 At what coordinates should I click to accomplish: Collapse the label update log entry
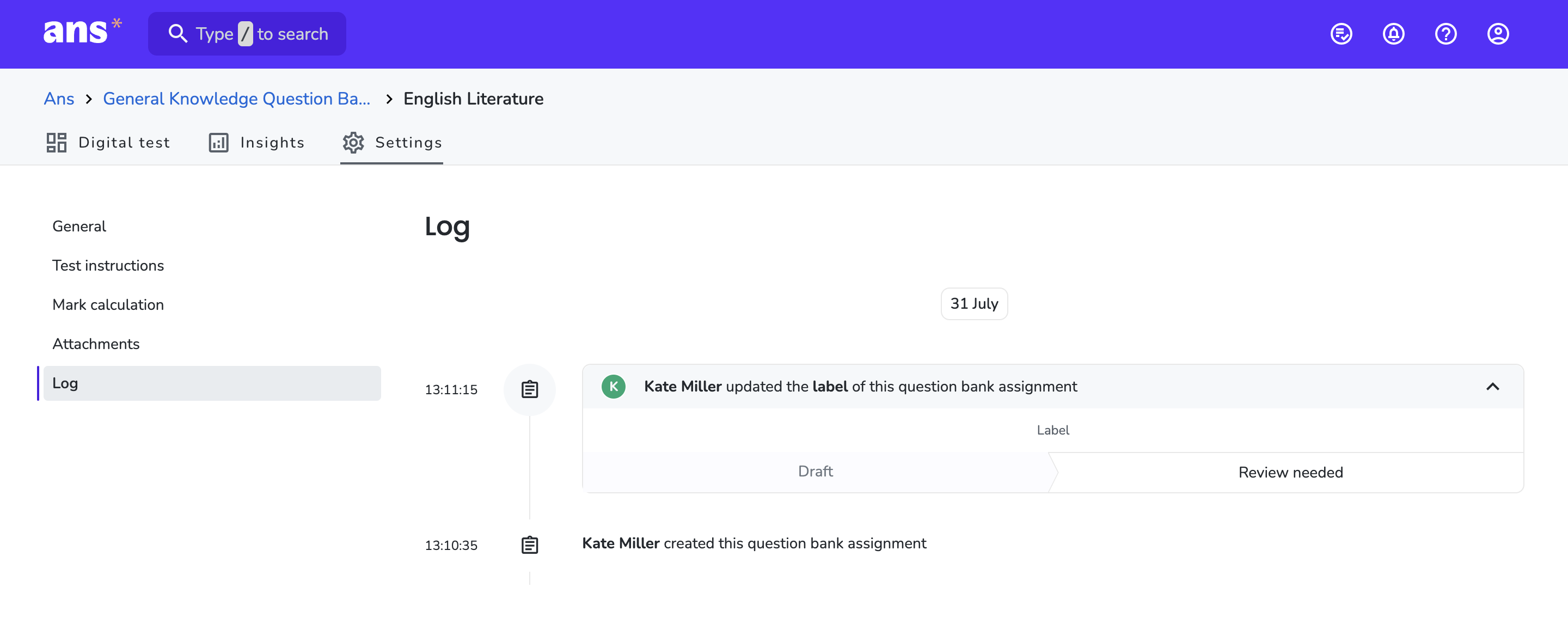click(x=1492, y=387)
